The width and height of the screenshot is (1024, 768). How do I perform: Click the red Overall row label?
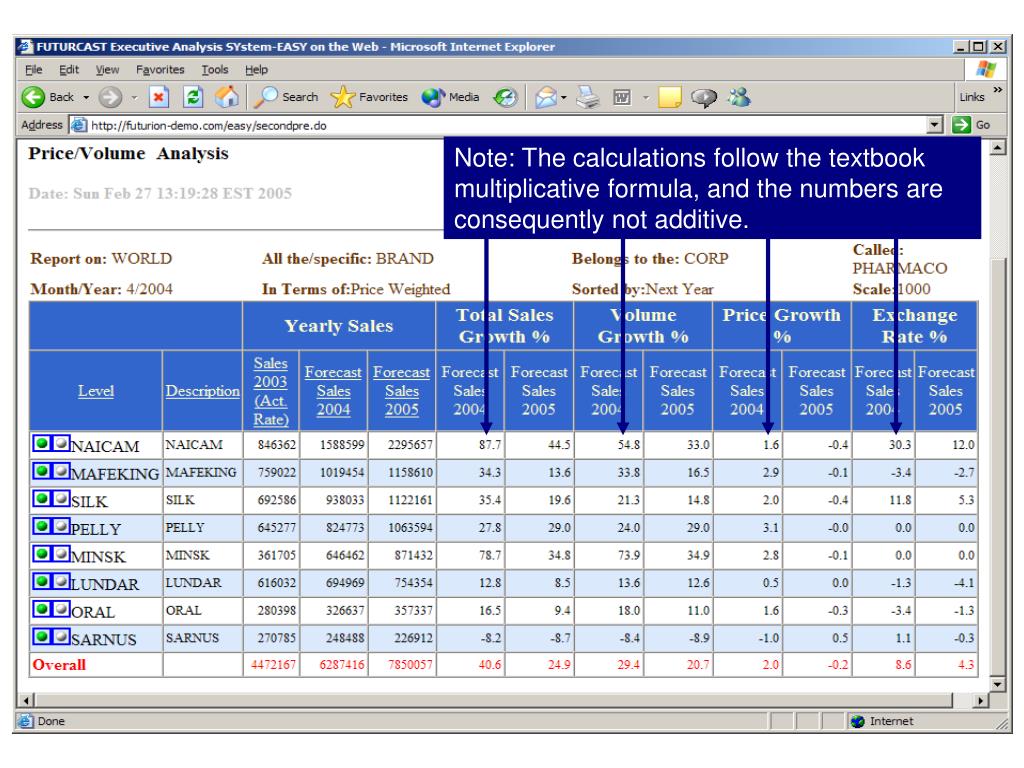(x=59, y=665)
